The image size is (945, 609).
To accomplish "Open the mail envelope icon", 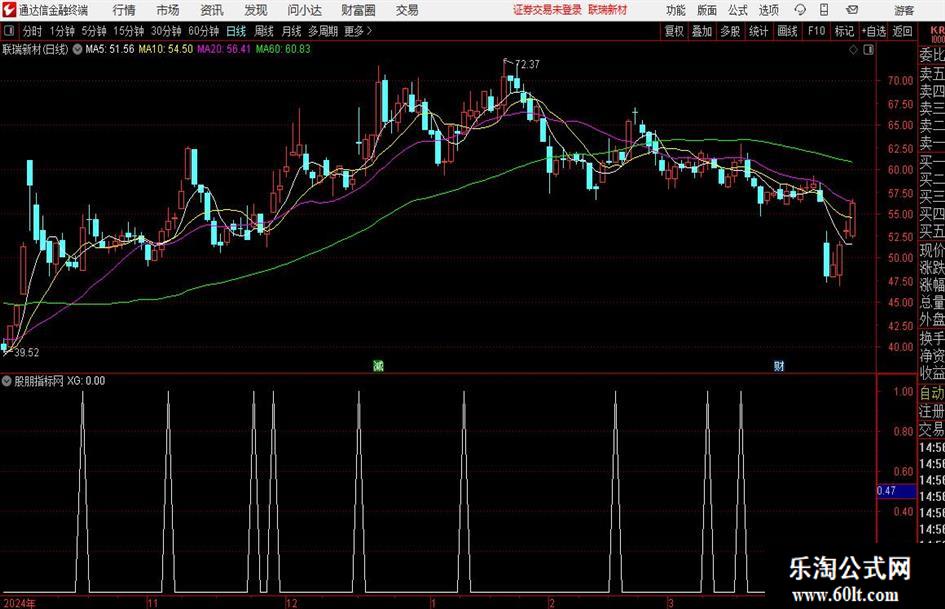I will coord(852,10).
